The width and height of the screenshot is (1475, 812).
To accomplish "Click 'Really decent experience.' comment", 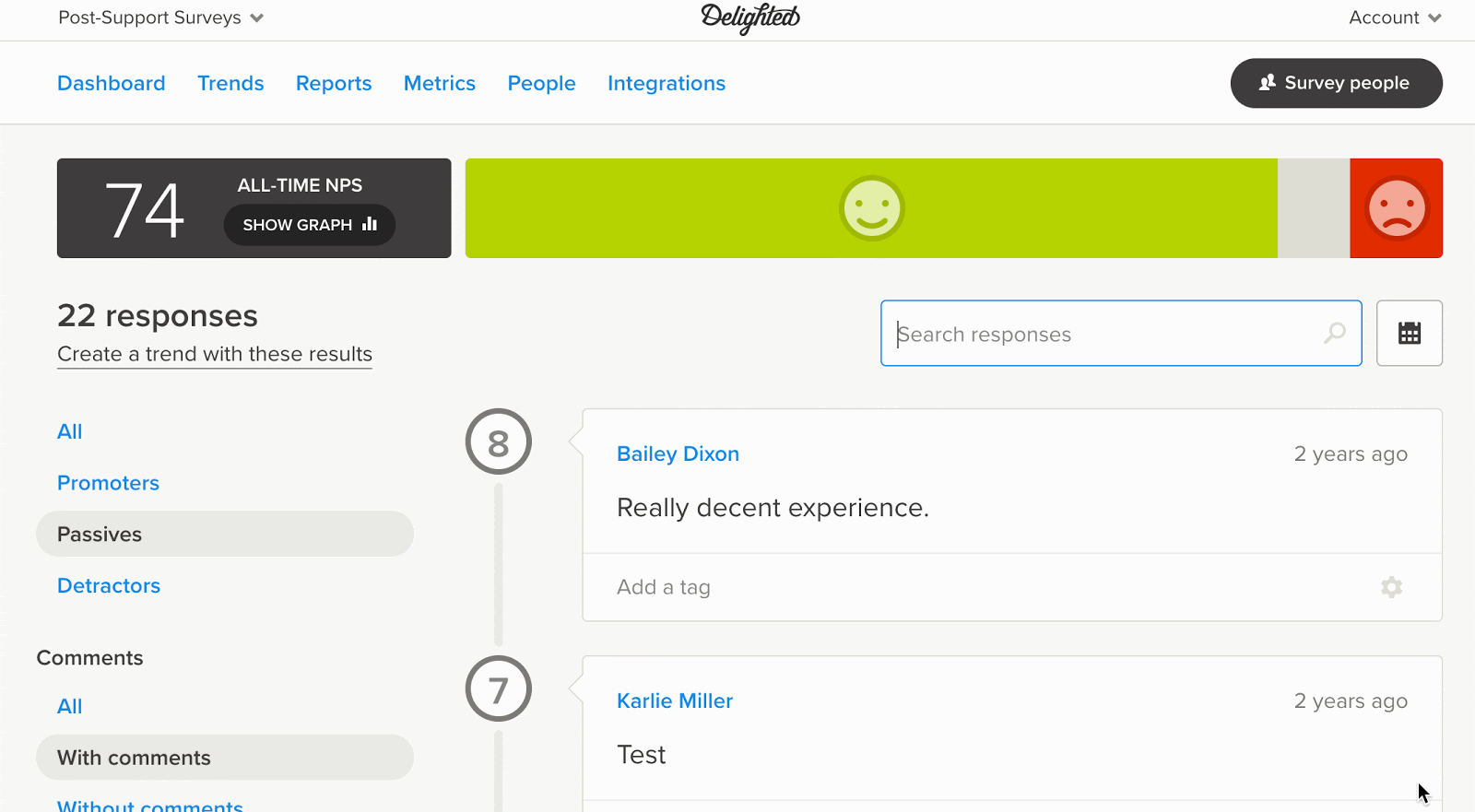I will pos(773,508).
